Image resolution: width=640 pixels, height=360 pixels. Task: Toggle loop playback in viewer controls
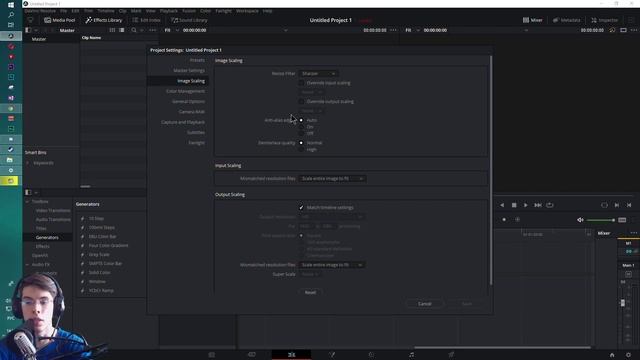coord(550,205)
